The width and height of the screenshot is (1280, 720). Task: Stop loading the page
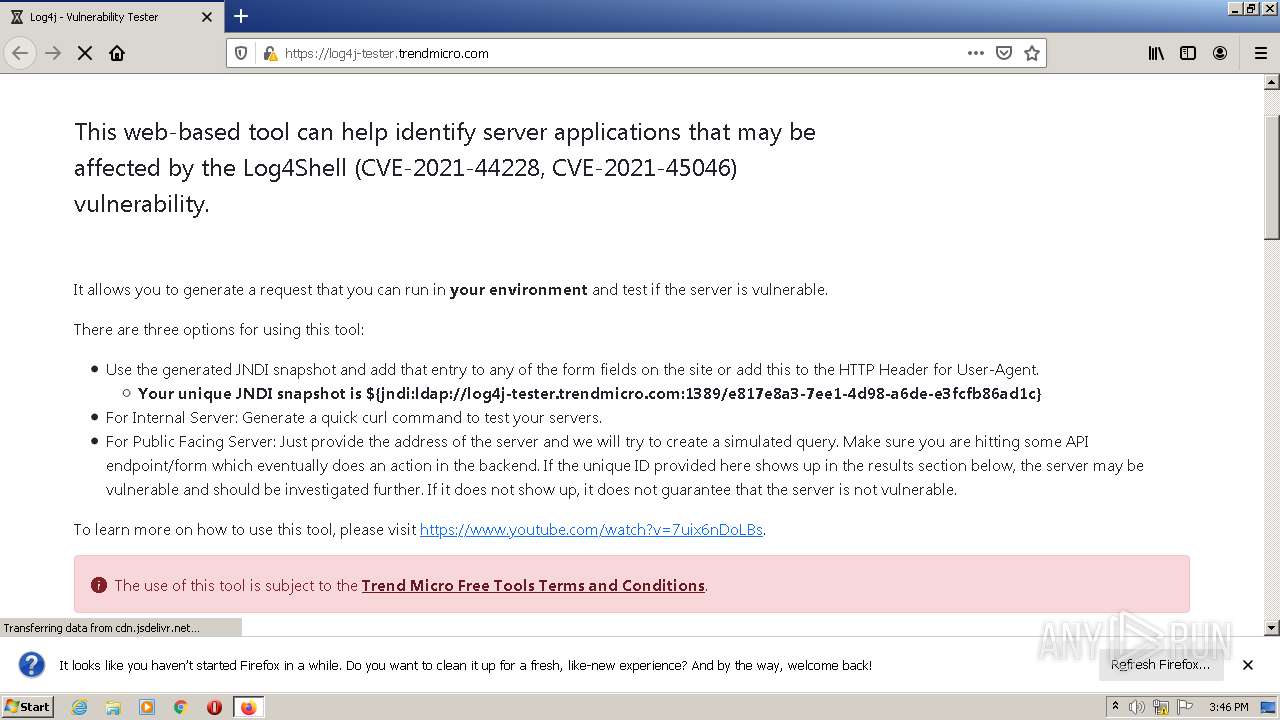(x=85, y=53)
